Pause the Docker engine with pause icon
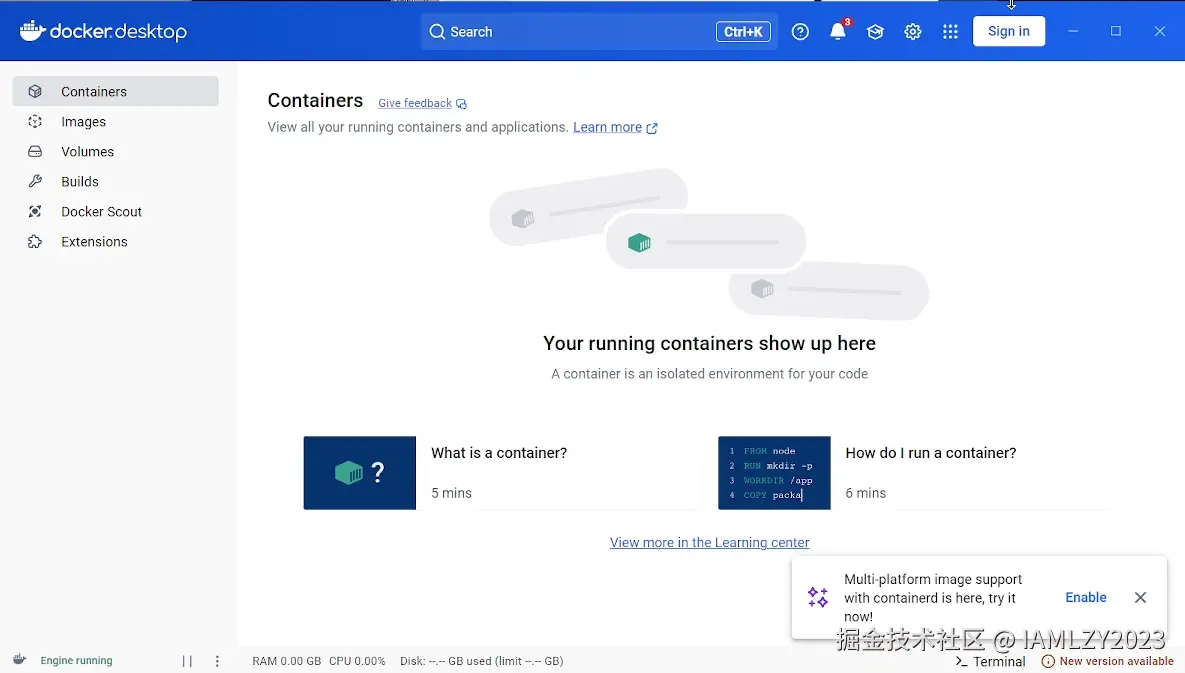The height and width of the screenshot is (673, 1185). point(187,661)
